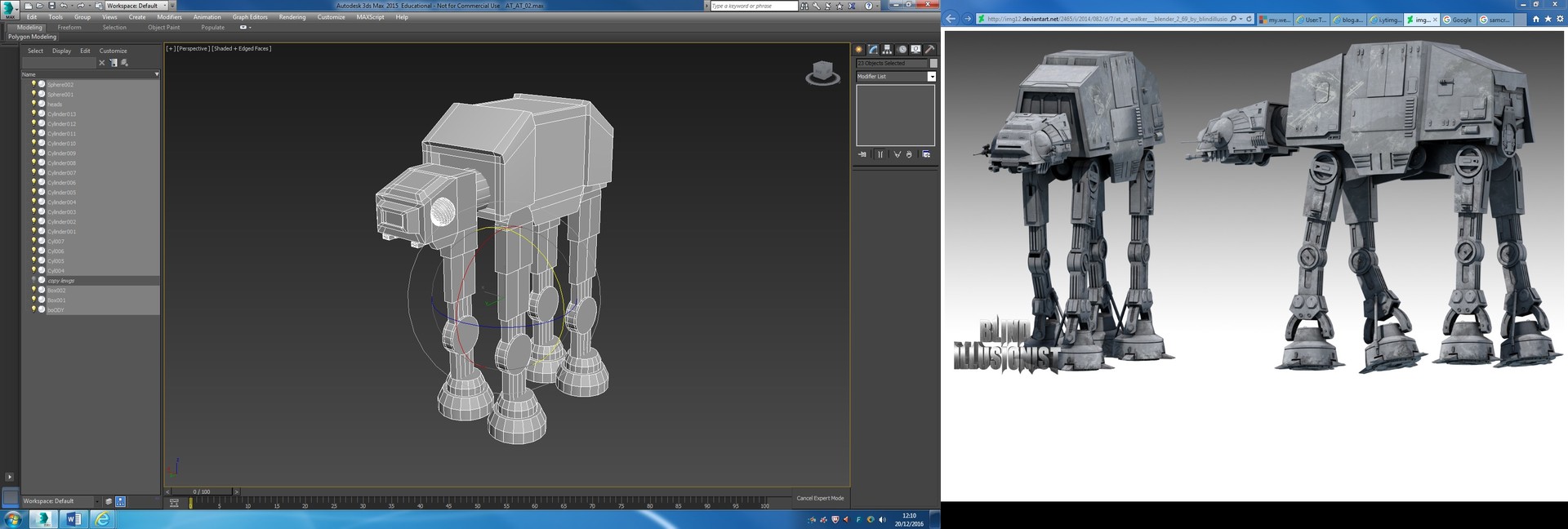The height and width of the screenshot is (529, 1568).
Task: Toggle visibility bulb of Cylinder013
Action: point(33,113)
